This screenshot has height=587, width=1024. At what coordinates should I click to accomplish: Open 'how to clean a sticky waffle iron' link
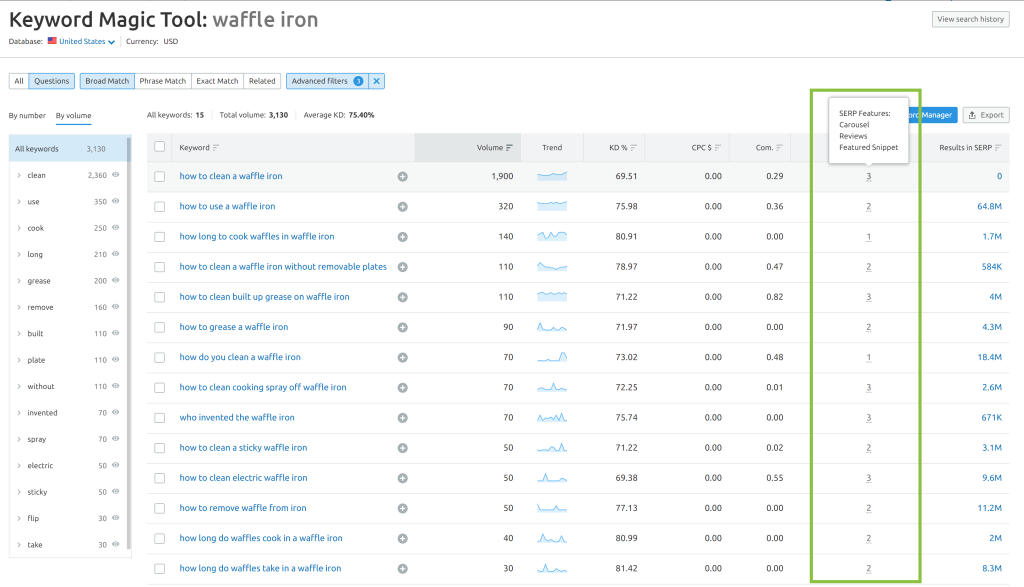[243, 448]
